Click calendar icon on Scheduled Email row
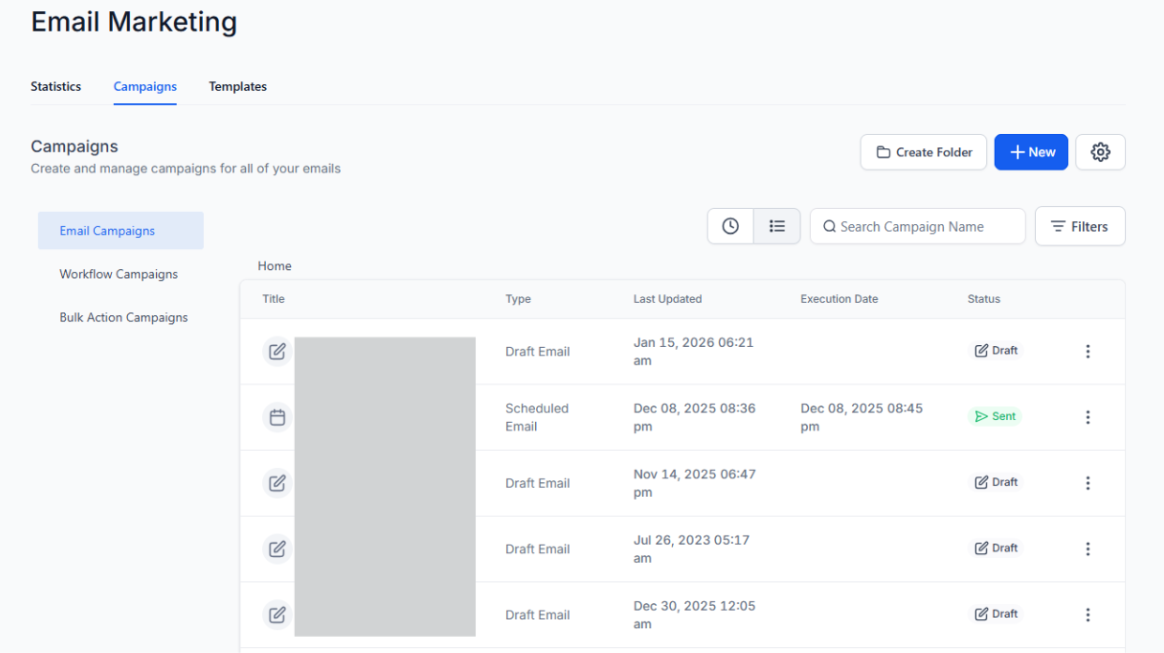This screenshot has width=1164, height=653. (277, 417)
